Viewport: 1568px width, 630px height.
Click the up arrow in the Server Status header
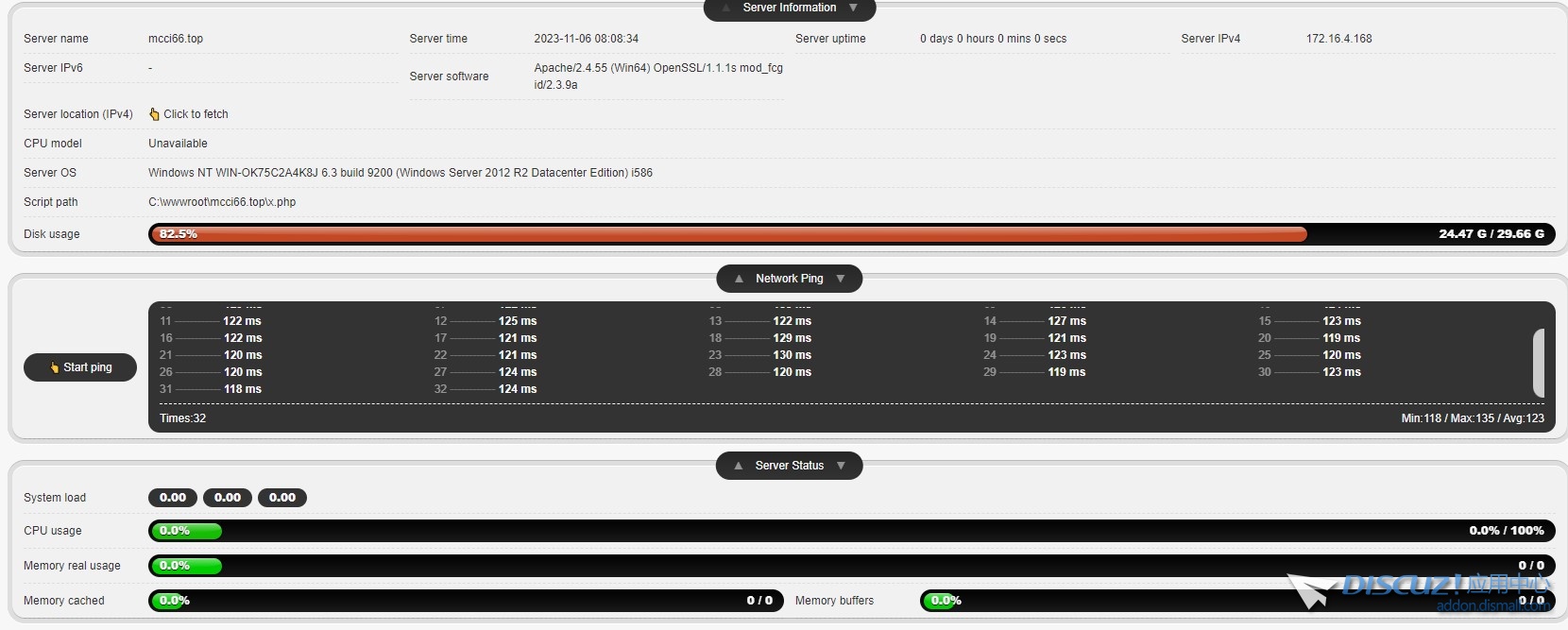[739, 466]
